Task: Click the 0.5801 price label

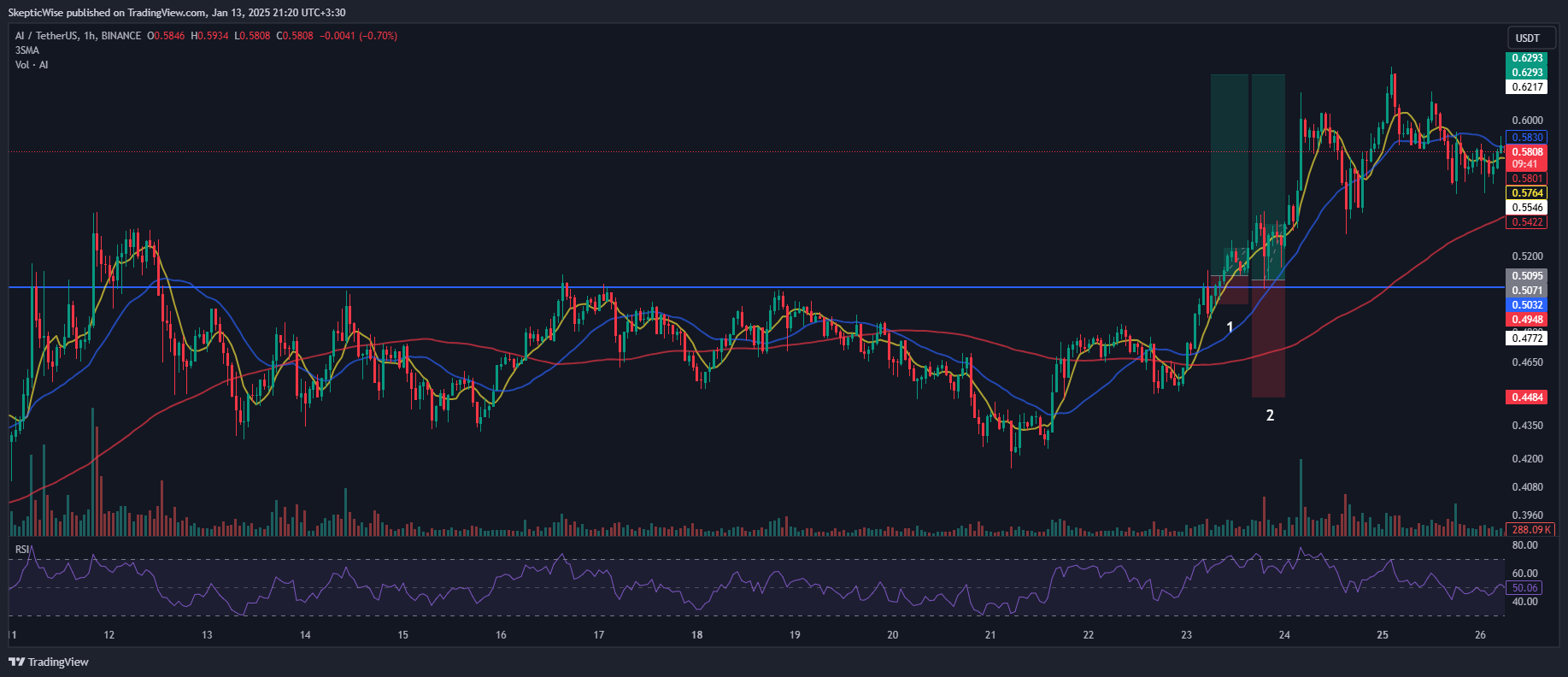Action: coord(1527,179)
